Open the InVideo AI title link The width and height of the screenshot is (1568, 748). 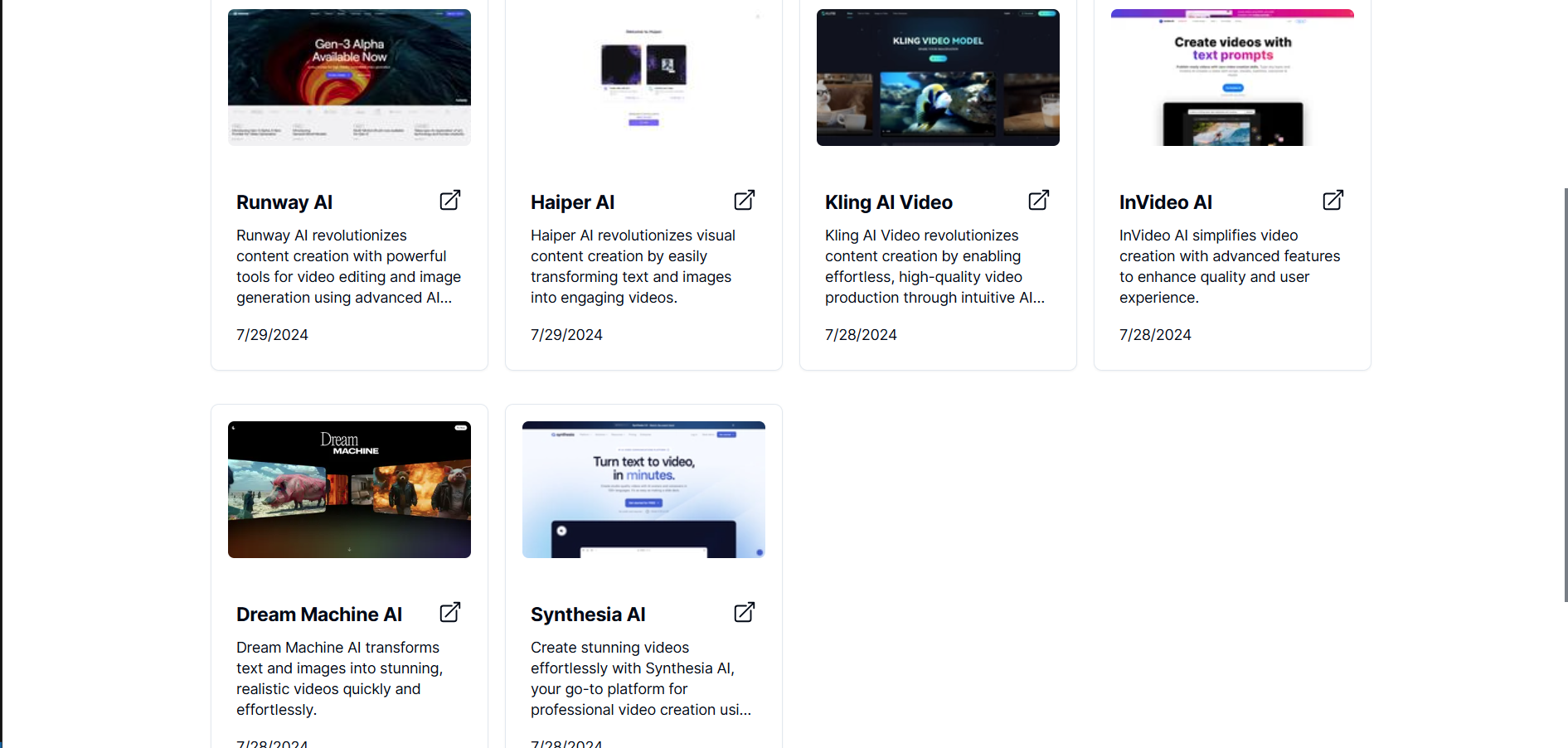click(1165, 202)
